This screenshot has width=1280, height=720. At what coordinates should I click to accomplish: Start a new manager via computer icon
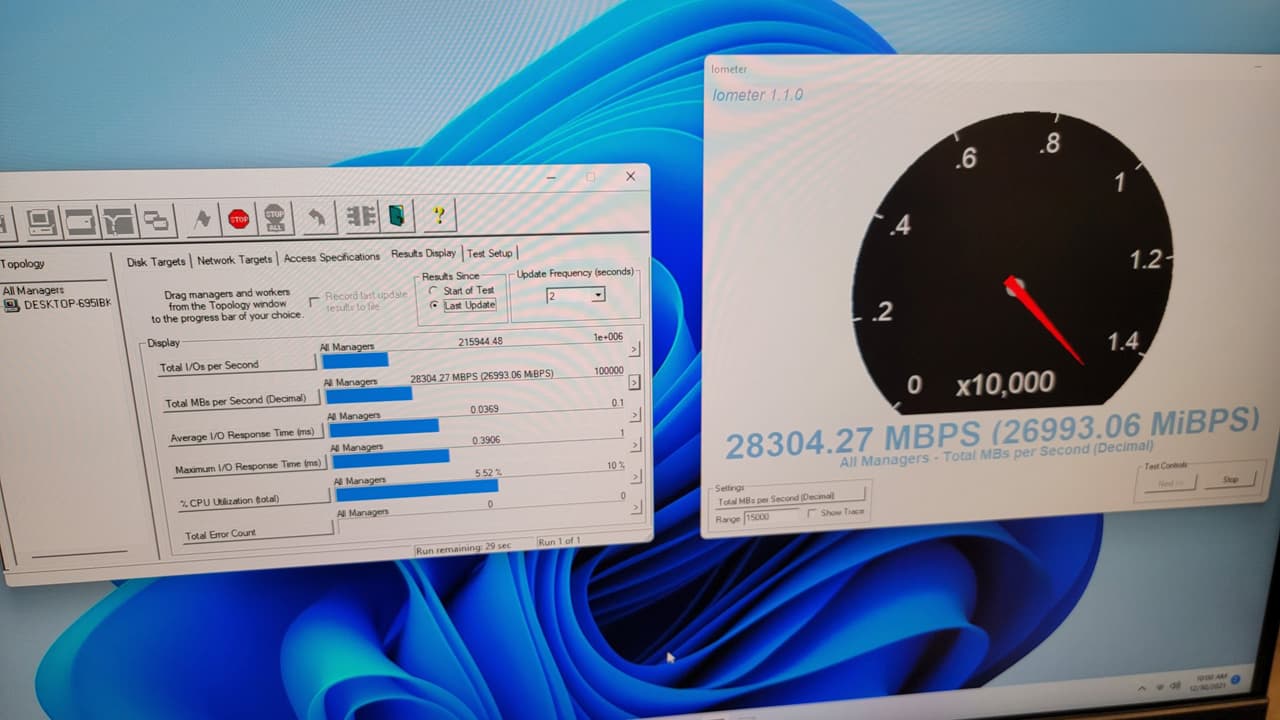(42, 221)
